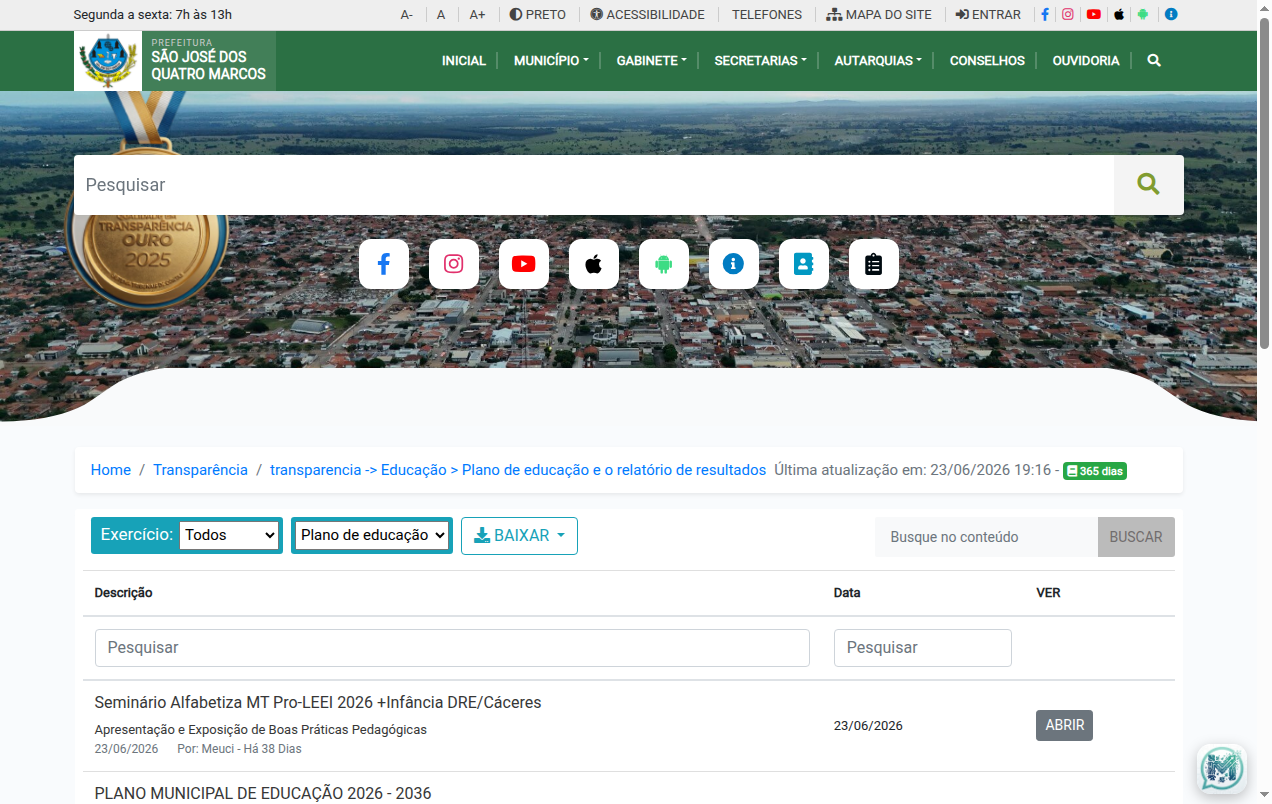Open Instagram from the top bar icons

tap(1068, 15)
